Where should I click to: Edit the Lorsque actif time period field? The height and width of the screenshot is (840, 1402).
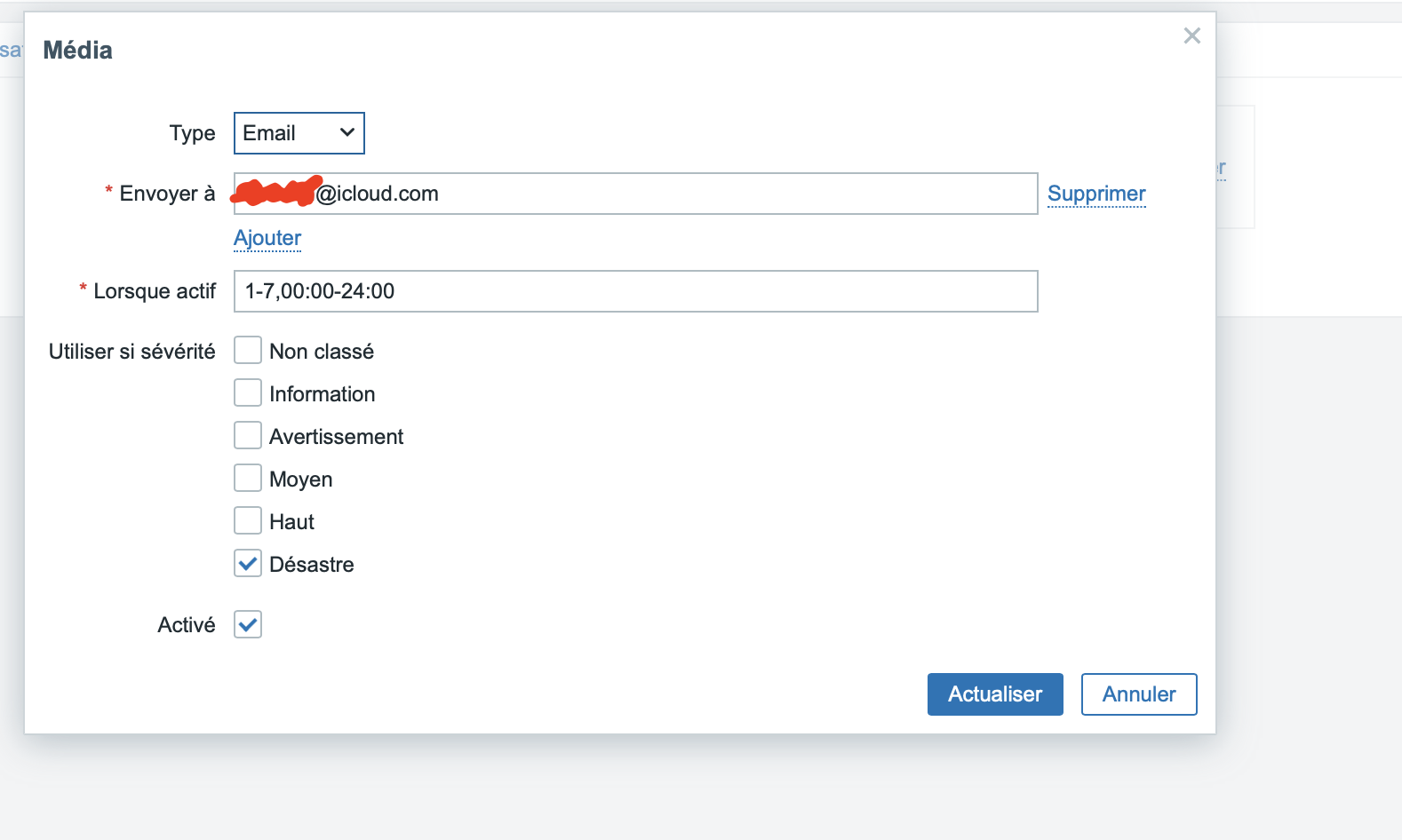(635, 291)
